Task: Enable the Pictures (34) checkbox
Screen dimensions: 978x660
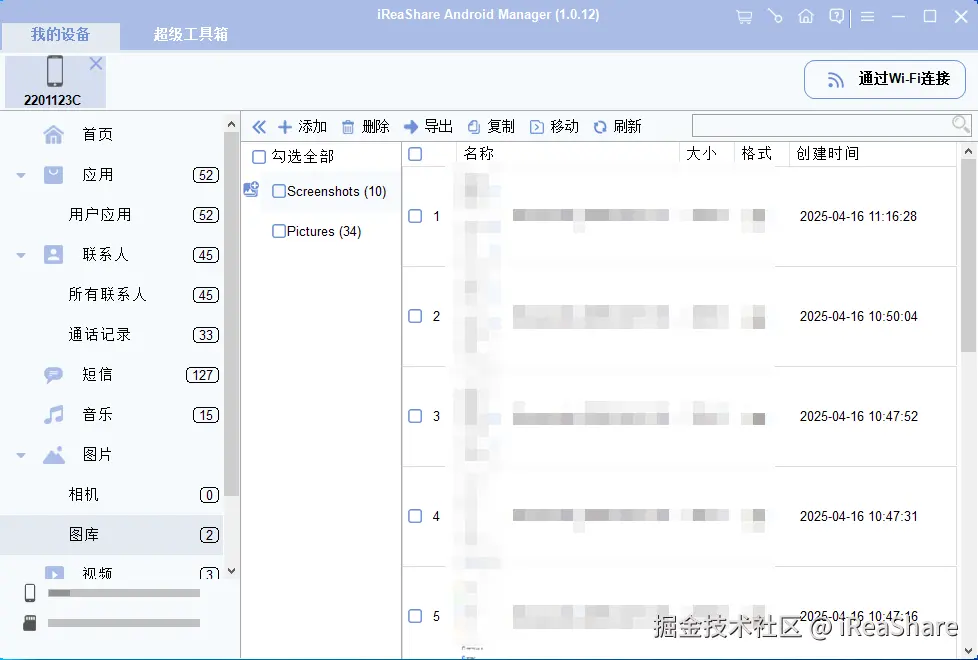Action: coord(278,231)
